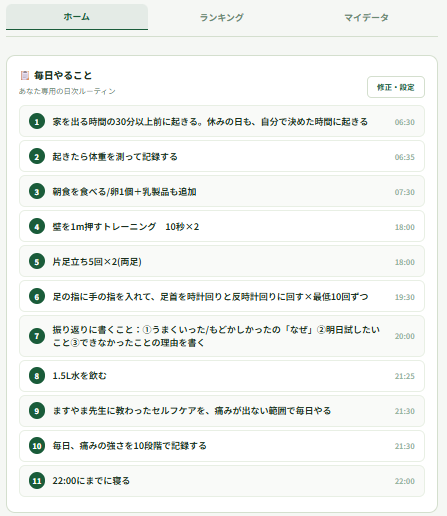Select the 痛みの強さを10段階で記録する task
This screenshot has width=447, height=516.
tap(222, 446)
